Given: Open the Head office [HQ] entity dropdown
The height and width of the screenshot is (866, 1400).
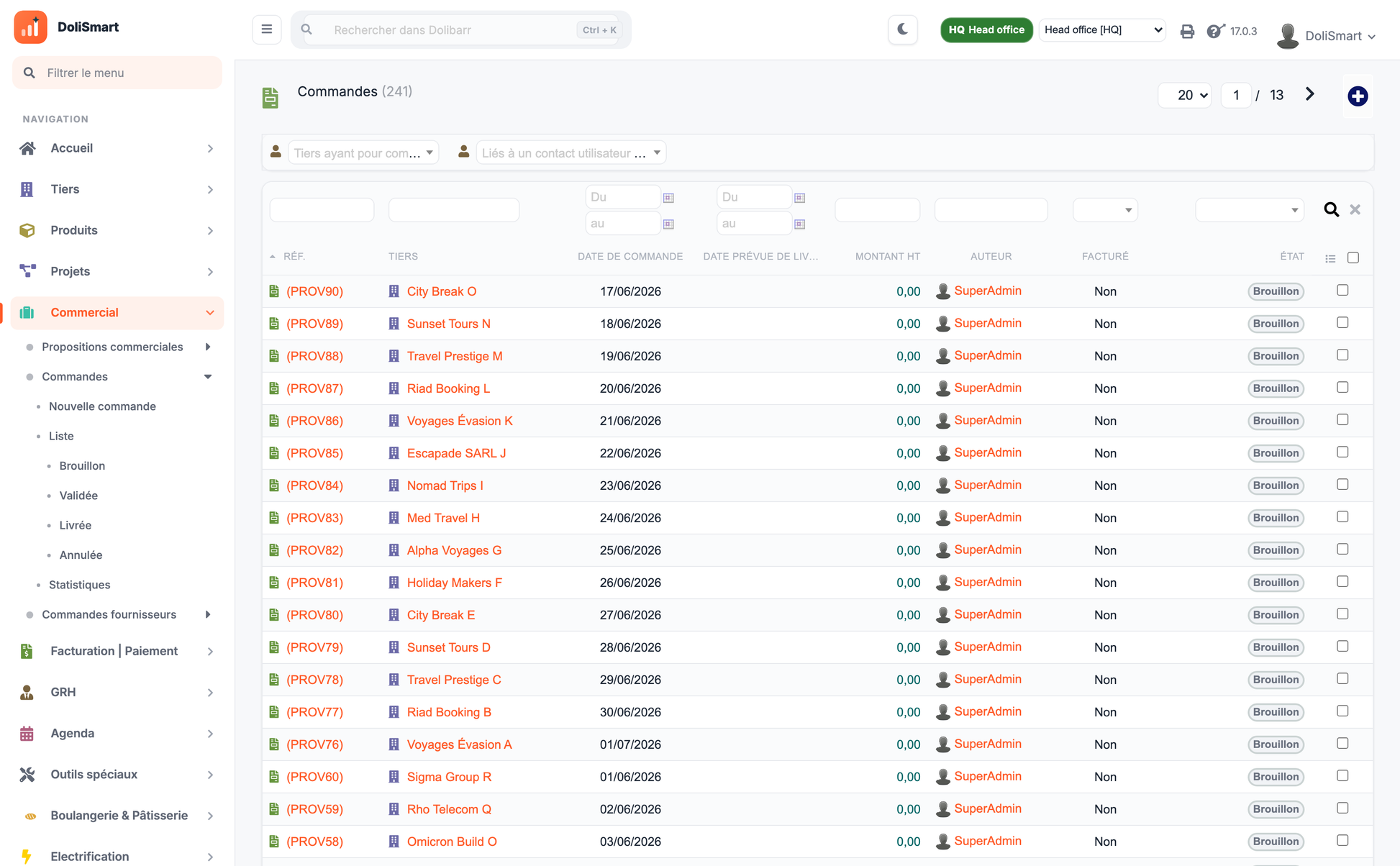Looking at the screenshot, I should coord(1102,29).
